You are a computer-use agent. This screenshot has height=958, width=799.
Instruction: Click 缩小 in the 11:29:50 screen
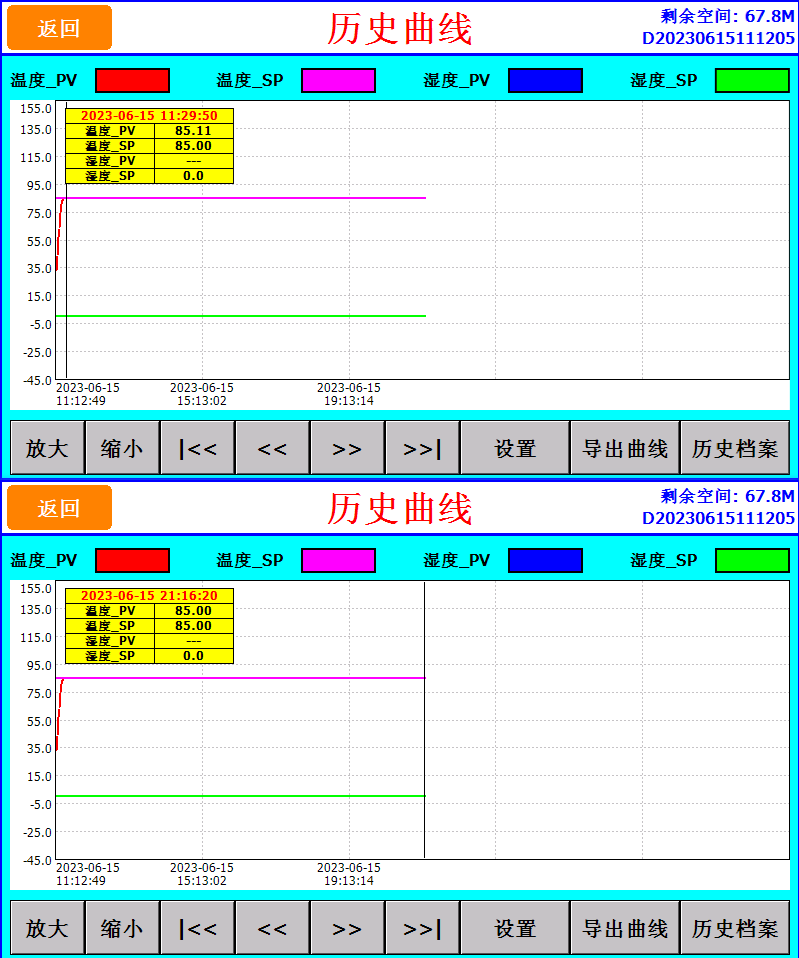pyautogui.click(x=122, y=448)
